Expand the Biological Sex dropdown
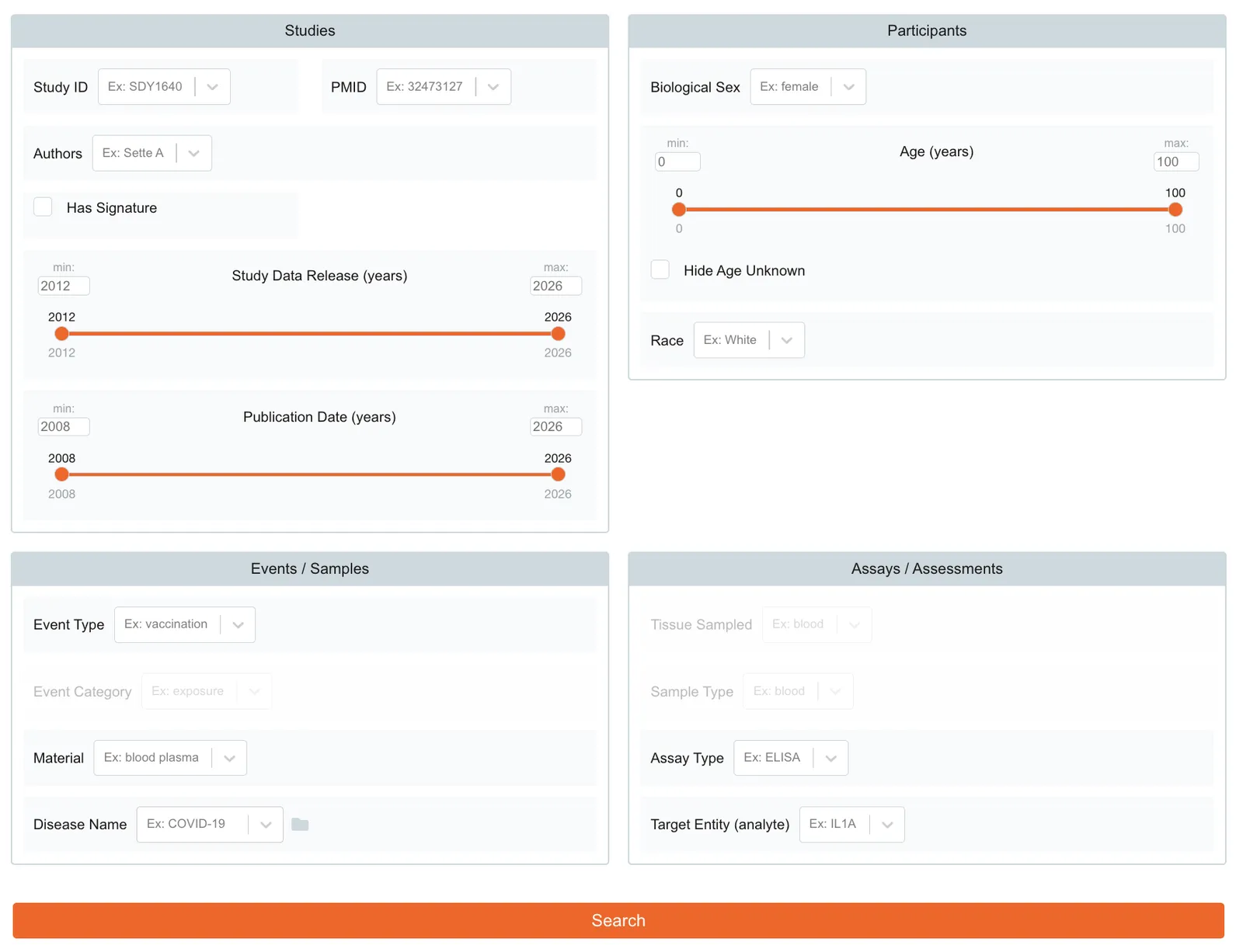 tap(848, 87)
